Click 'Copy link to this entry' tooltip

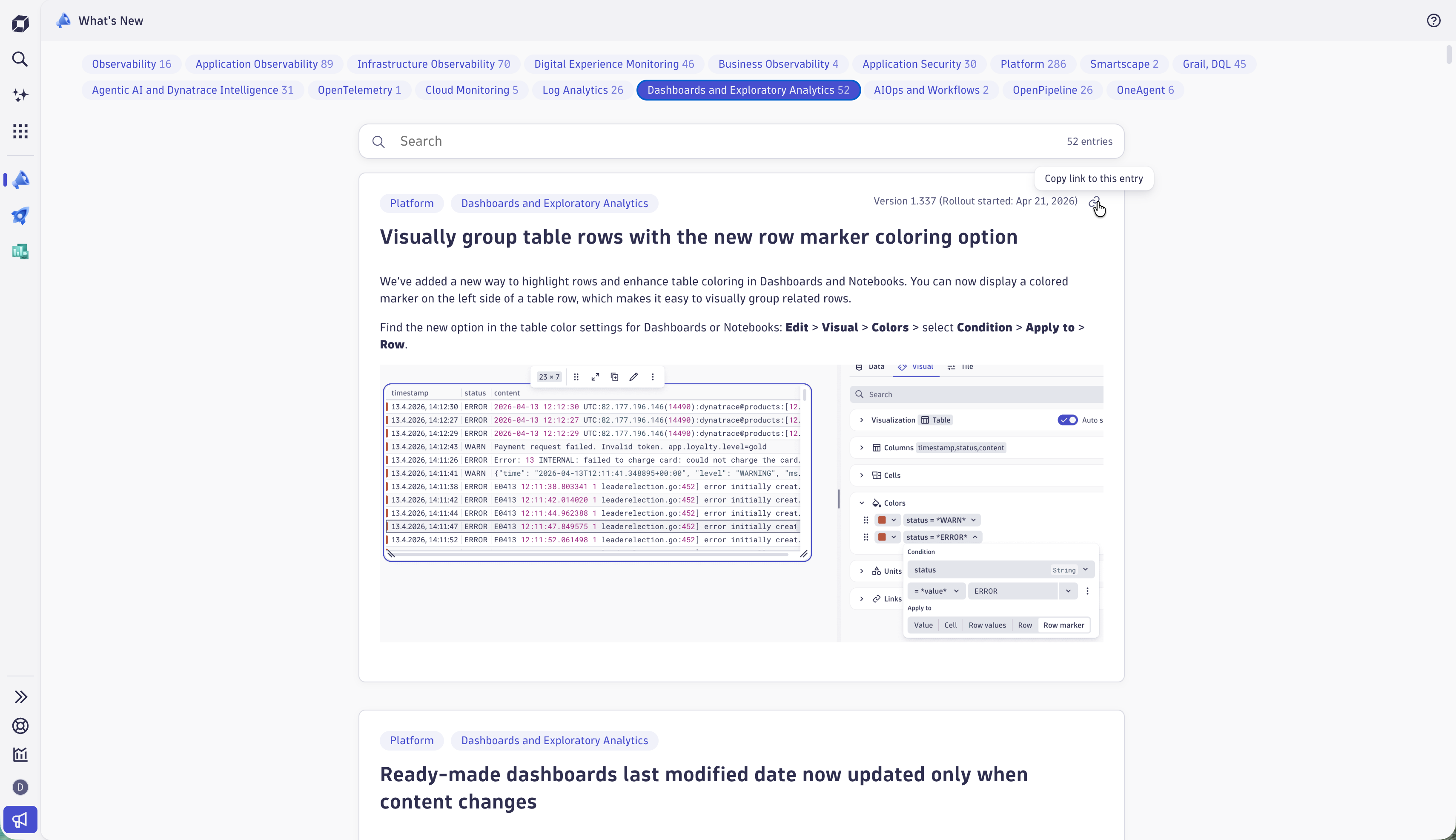[x=1093, y=178]
